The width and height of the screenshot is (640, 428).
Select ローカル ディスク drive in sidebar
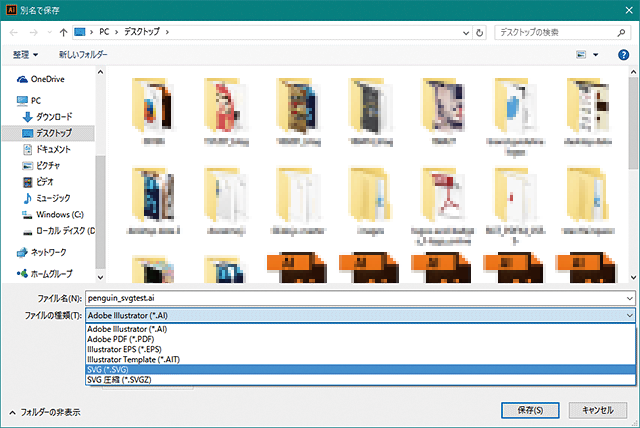click(x=59, y=231)
